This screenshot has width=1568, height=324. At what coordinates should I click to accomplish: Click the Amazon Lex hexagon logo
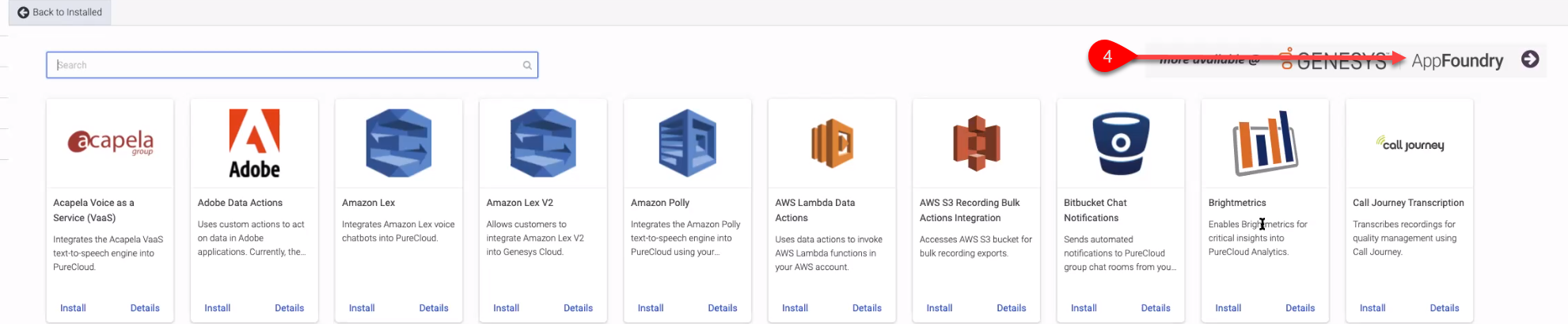point(399,143)
